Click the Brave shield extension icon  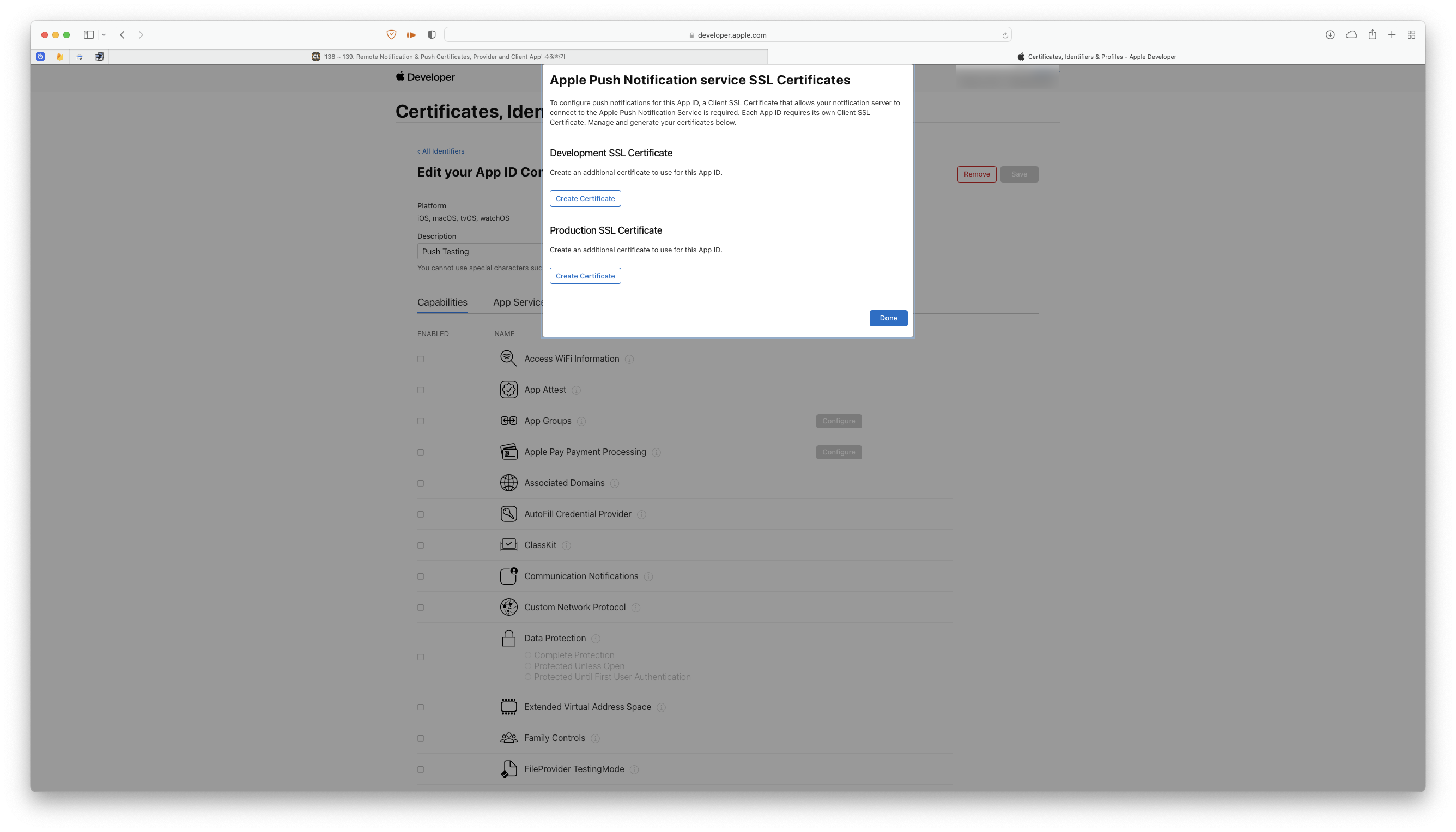click(391, 35)
